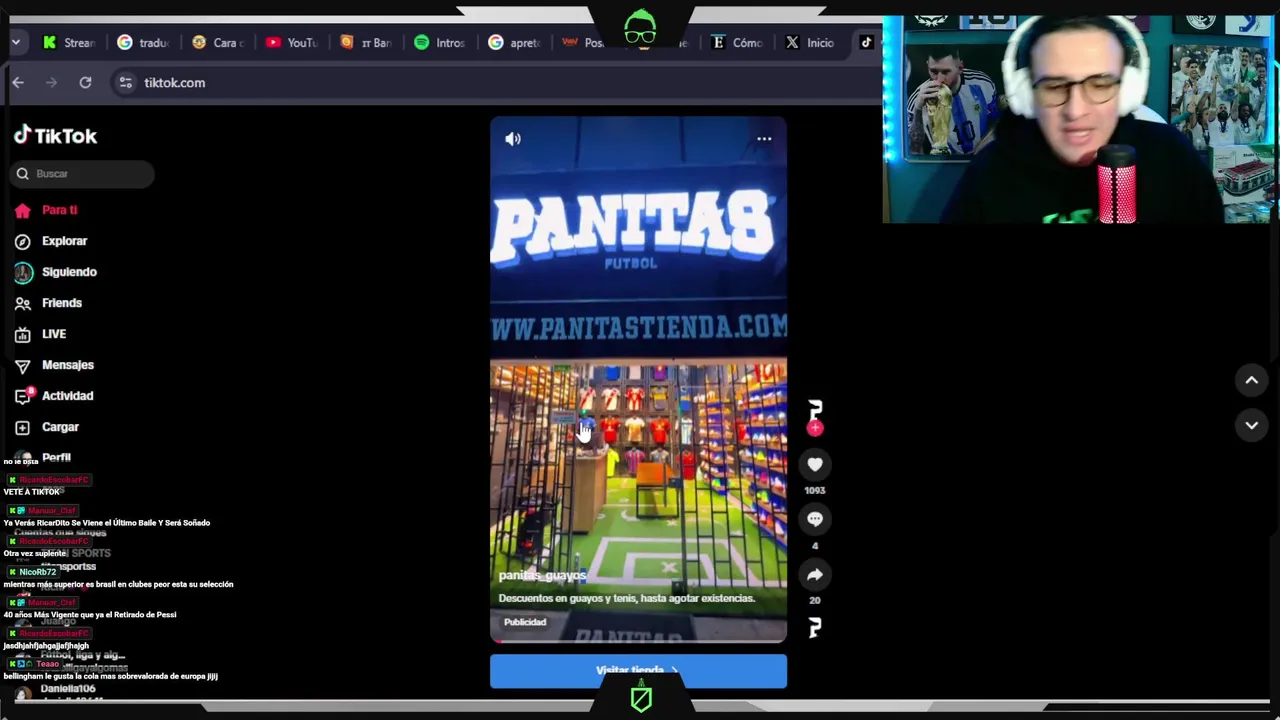Click the Visitar tienda button

(638, 671)
